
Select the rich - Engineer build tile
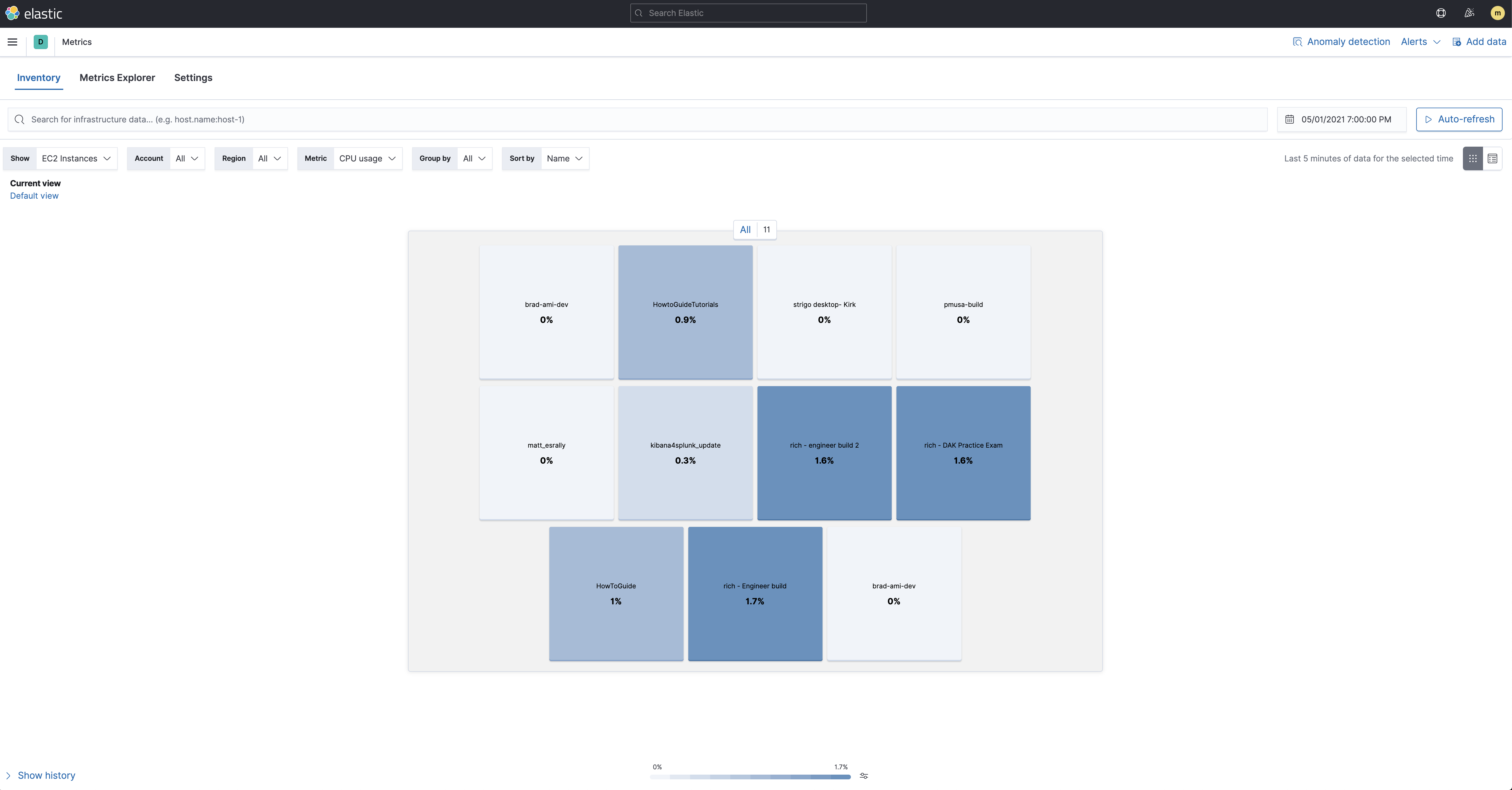point(755,593)
